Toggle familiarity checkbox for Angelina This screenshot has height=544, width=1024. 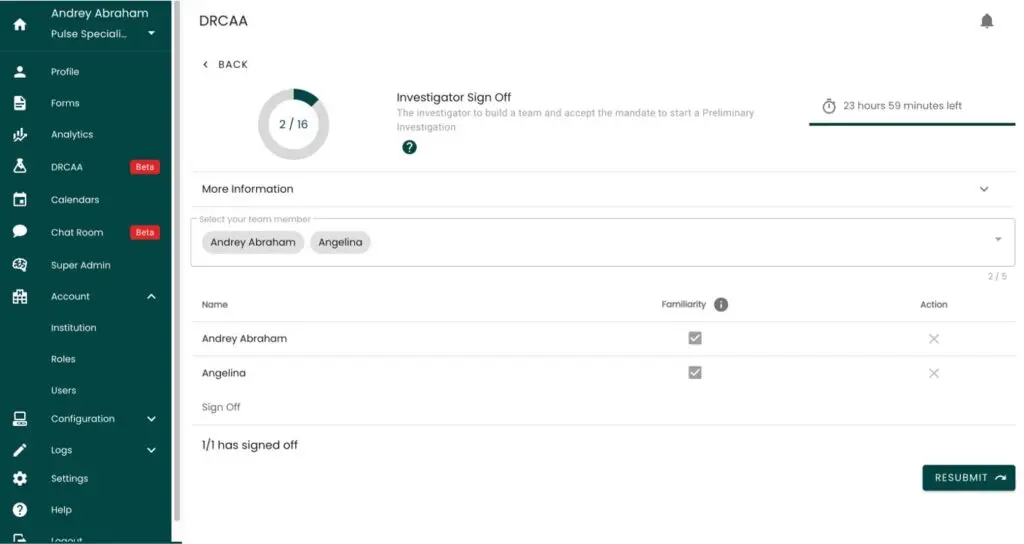[x=695, y=373]
